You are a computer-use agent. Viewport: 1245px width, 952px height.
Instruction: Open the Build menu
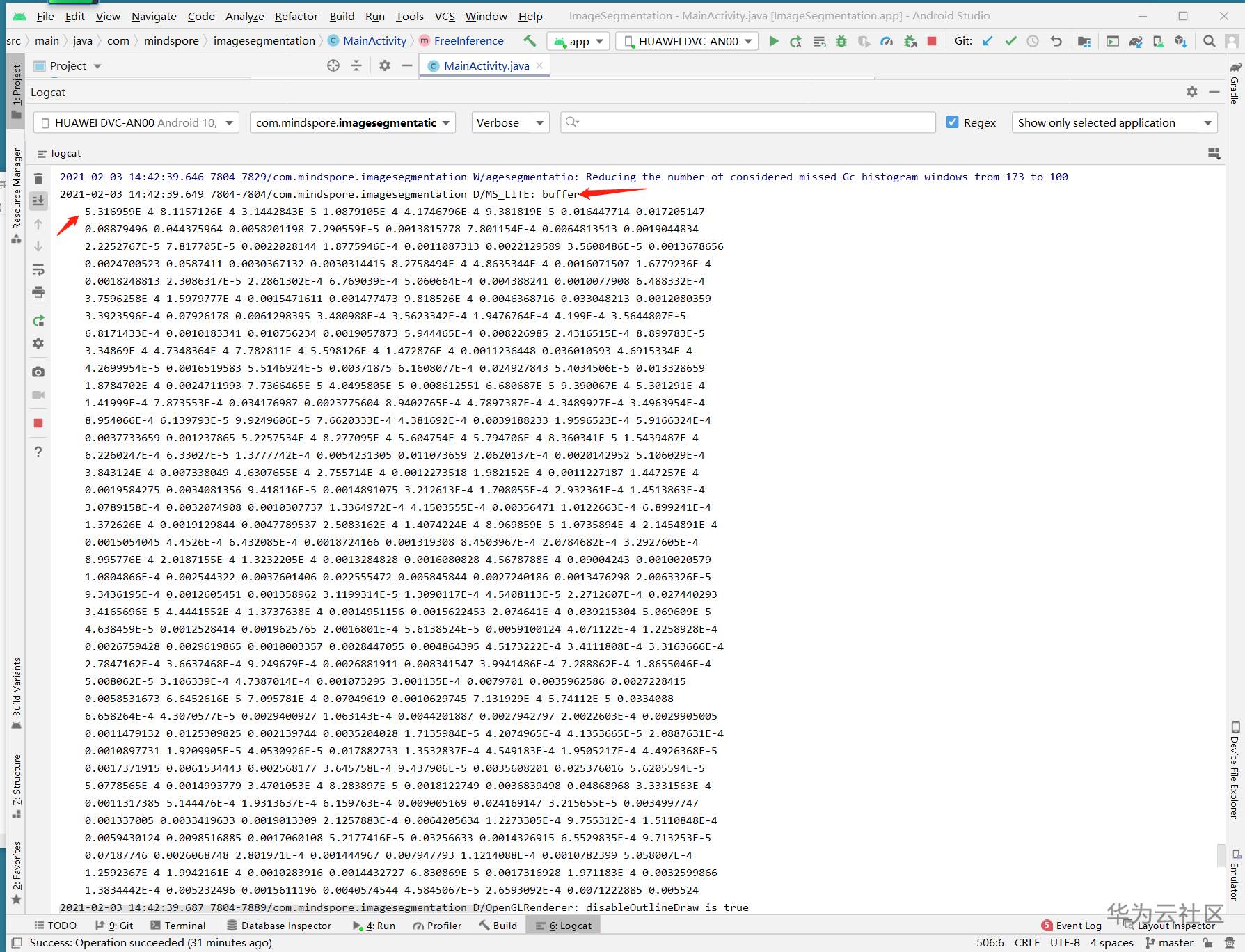point(342,16)
